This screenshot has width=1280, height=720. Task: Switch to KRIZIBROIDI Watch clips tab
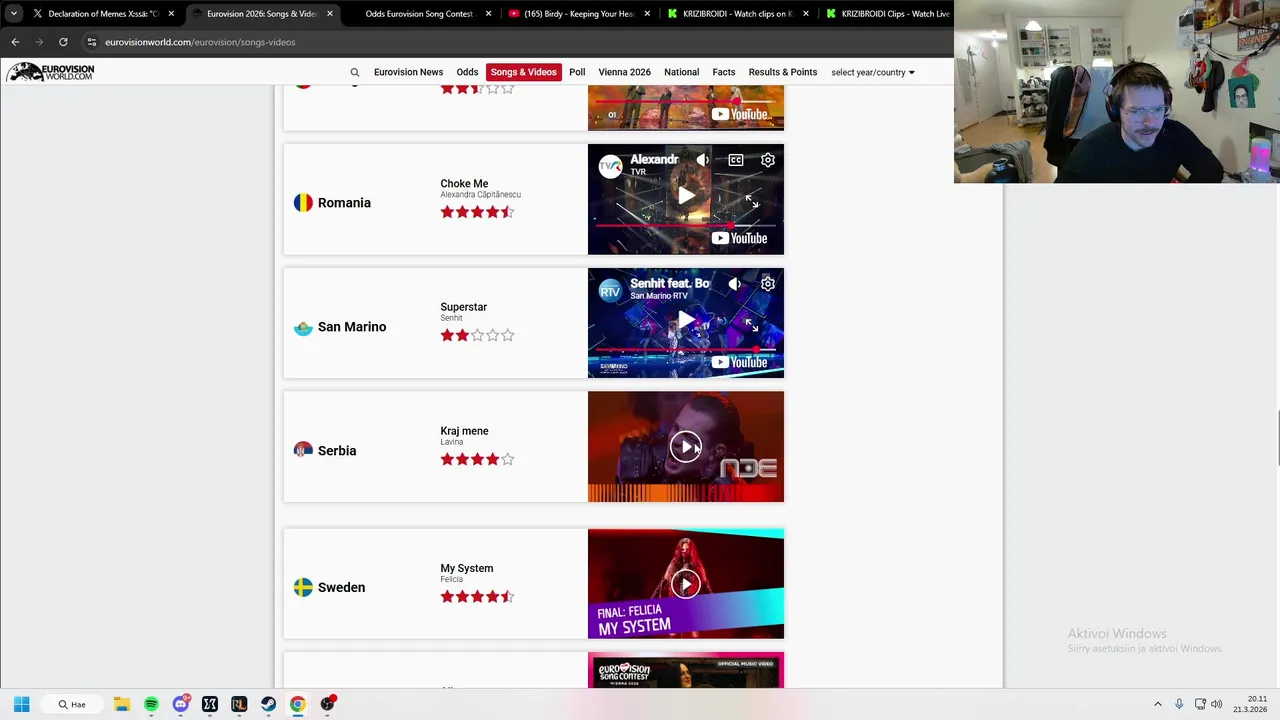[x=736, y=14]
